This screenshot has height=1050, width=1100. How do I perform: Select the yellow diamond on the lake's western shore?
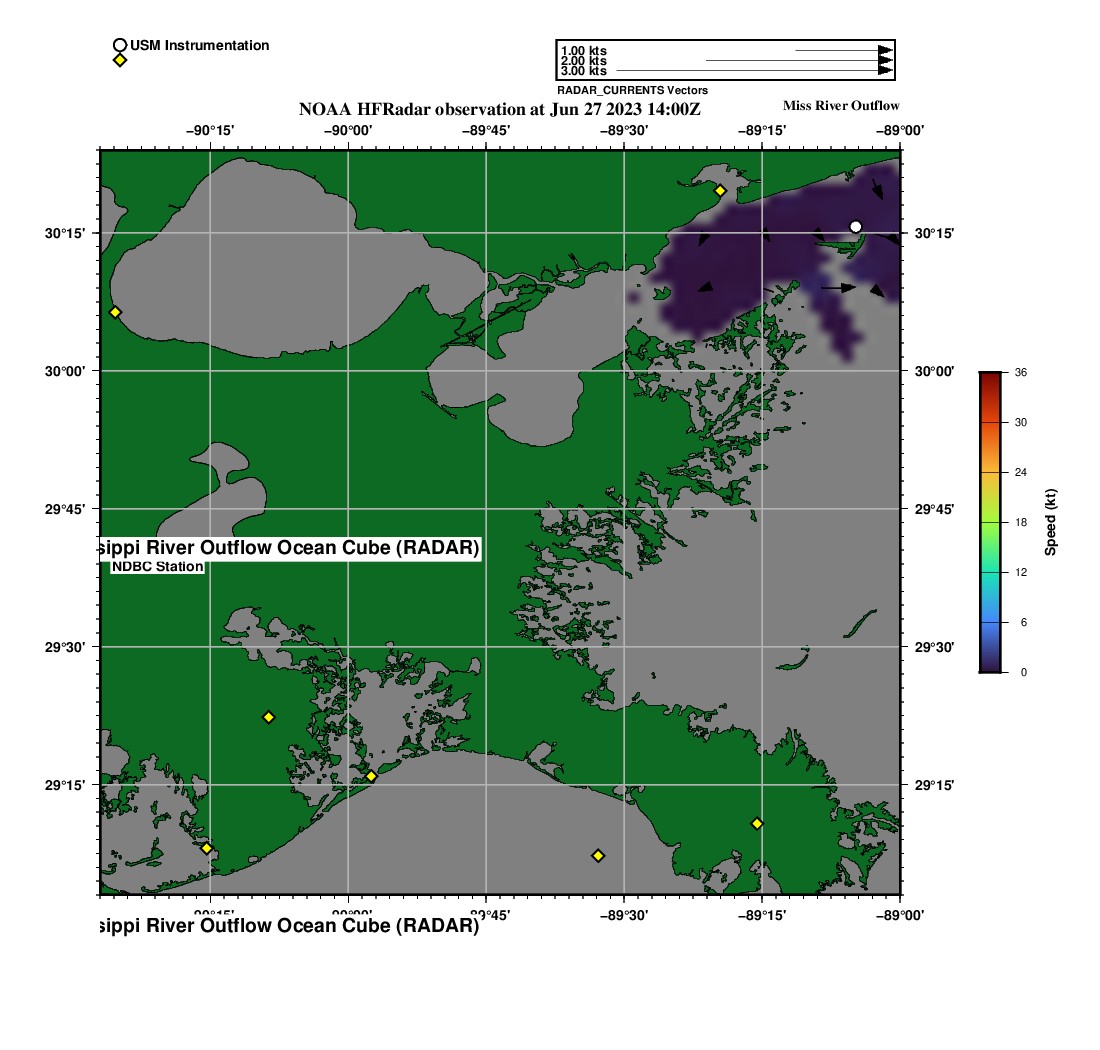point(115,312)
